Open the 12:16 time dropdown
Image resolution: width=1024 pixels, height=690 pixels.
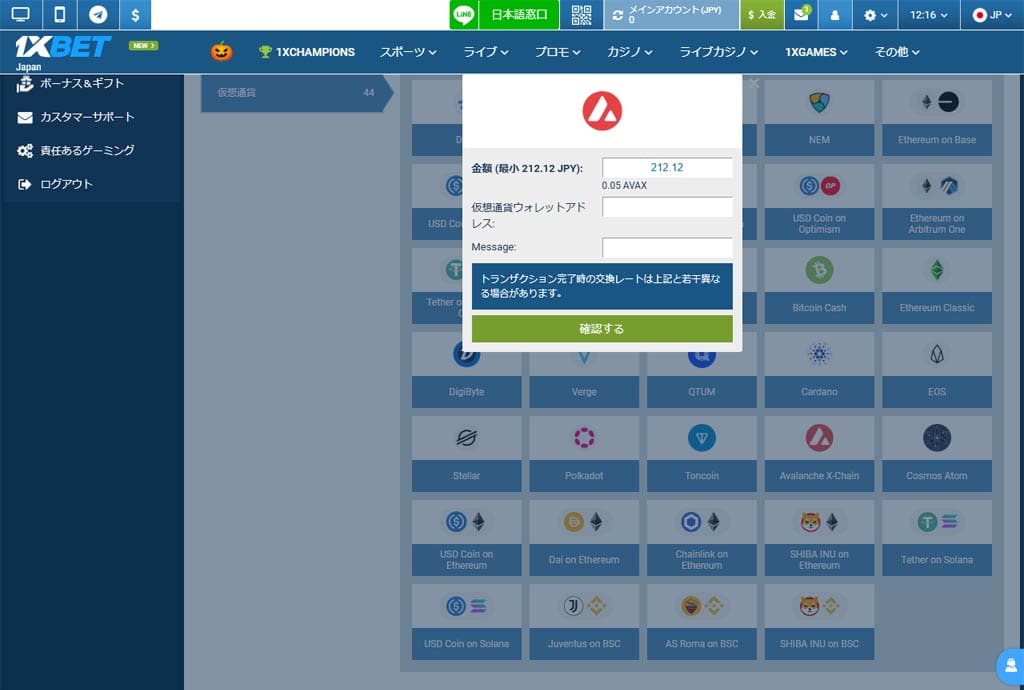click(929, 14)
